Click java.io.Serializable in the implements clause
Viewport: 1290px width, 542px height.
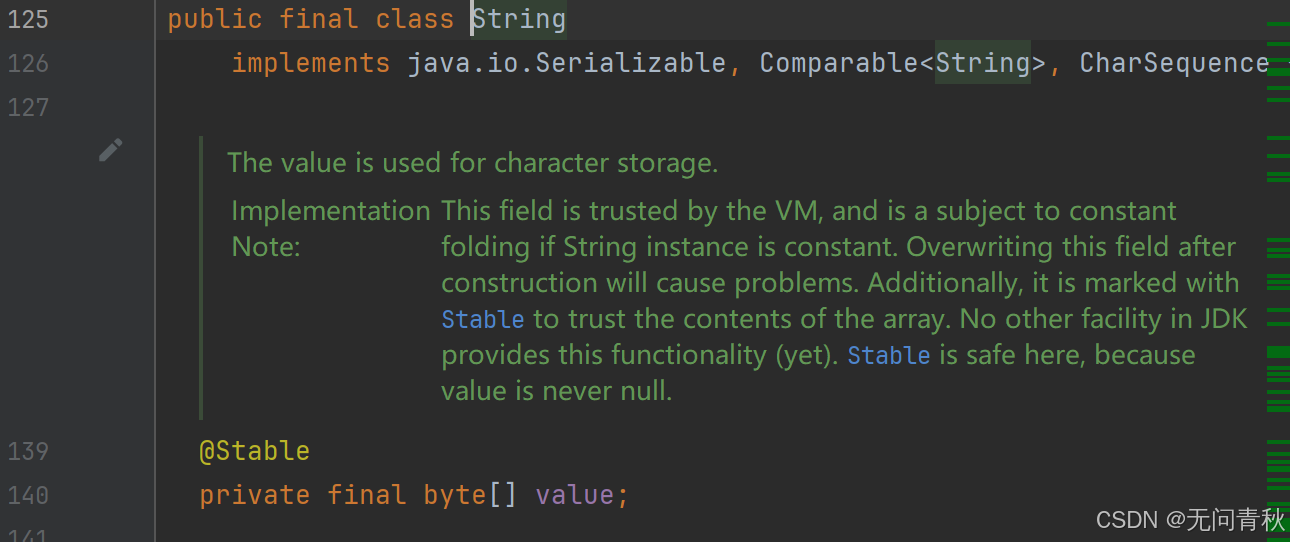(x=566, y=63)
